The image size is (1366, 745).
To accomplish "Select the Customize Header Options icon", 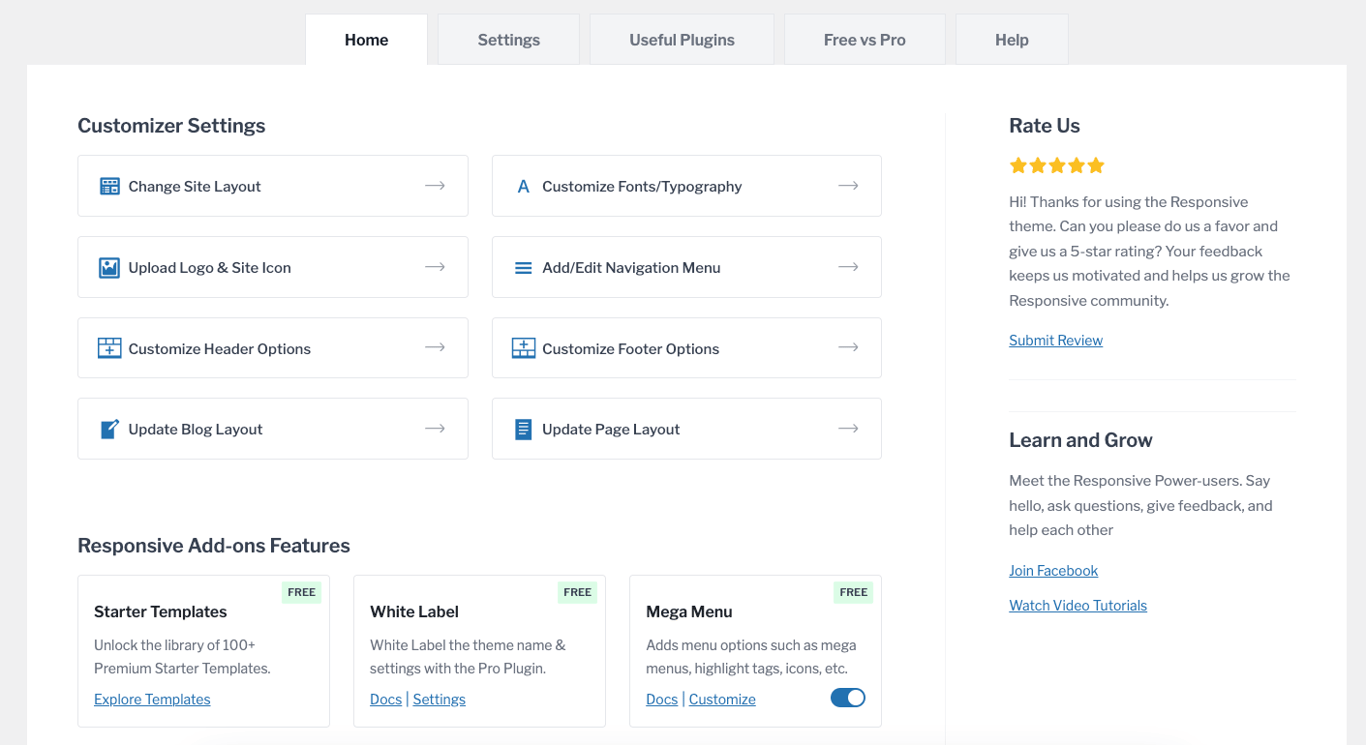I will pyautogui.click(x=109, y=347).
